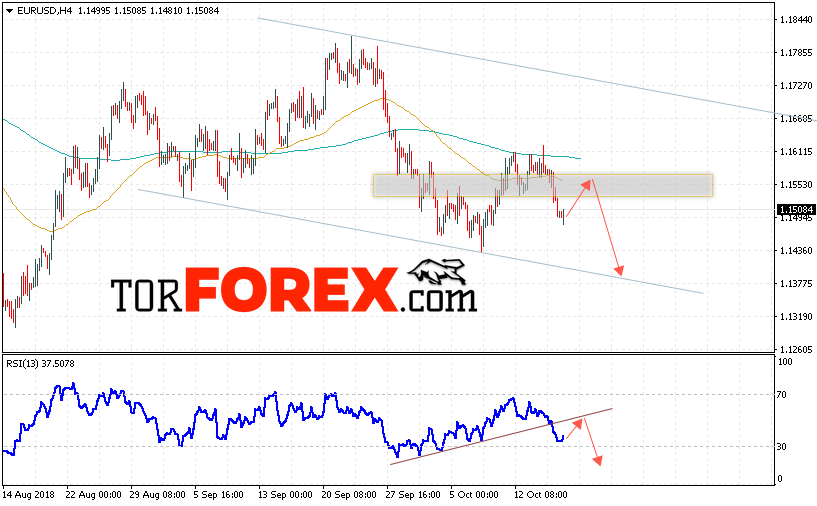The height and width of the screenshot is (506, 817).
Task: Click the 22 Aug 00:00 date label
Action: point(93,495)
